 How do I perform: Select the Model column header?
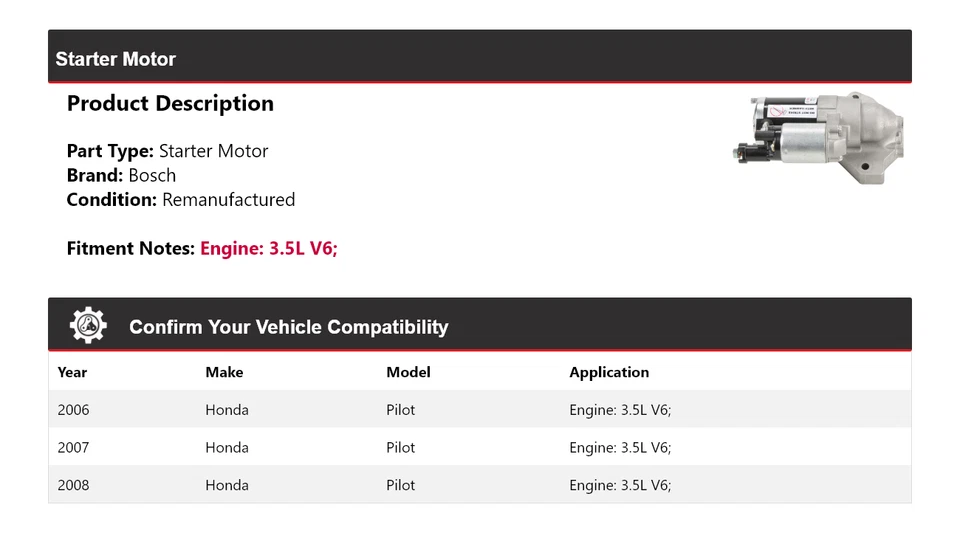[x=408, y=372]
